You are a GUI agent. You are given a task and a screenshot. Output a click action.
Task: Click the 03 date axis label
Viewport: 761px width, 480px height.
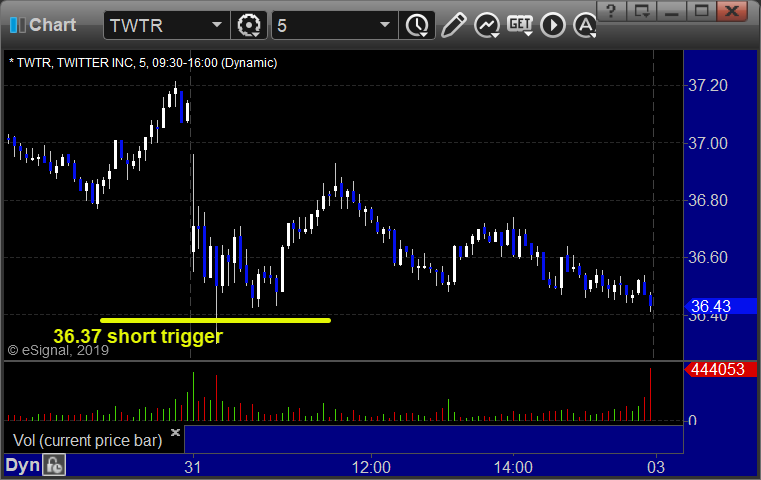click(x=656, y=467)
